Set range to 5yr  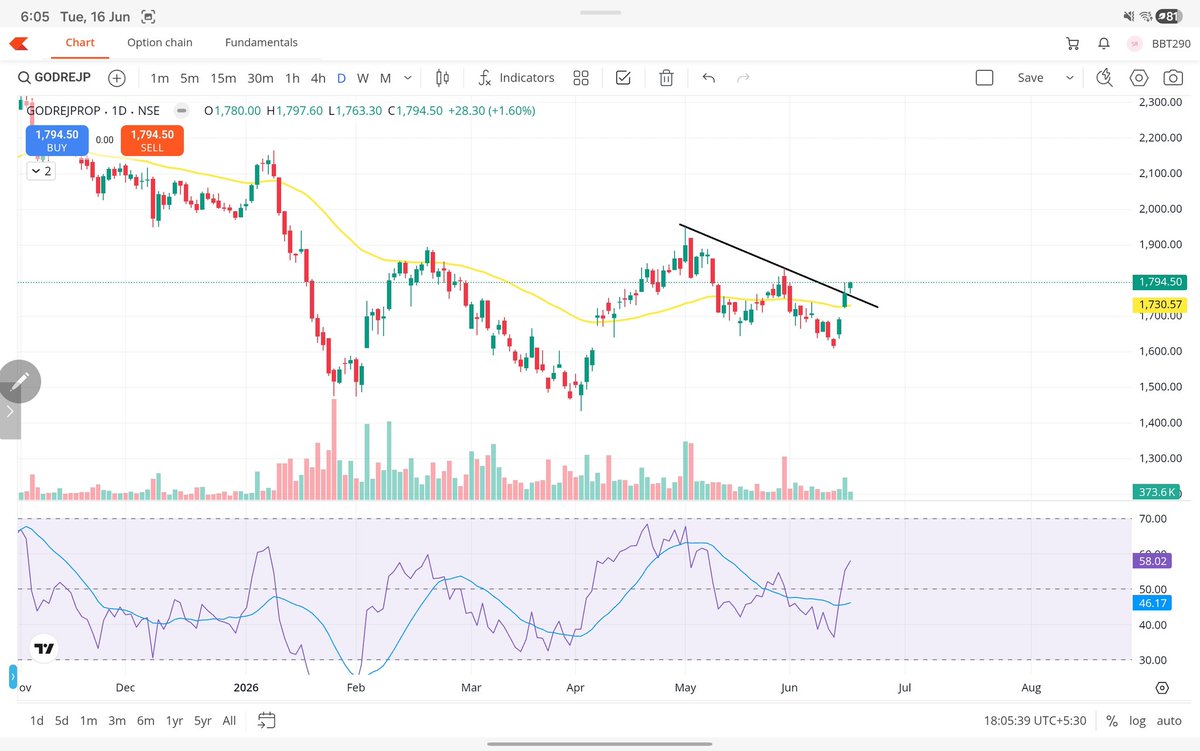(x=203, y=720)
